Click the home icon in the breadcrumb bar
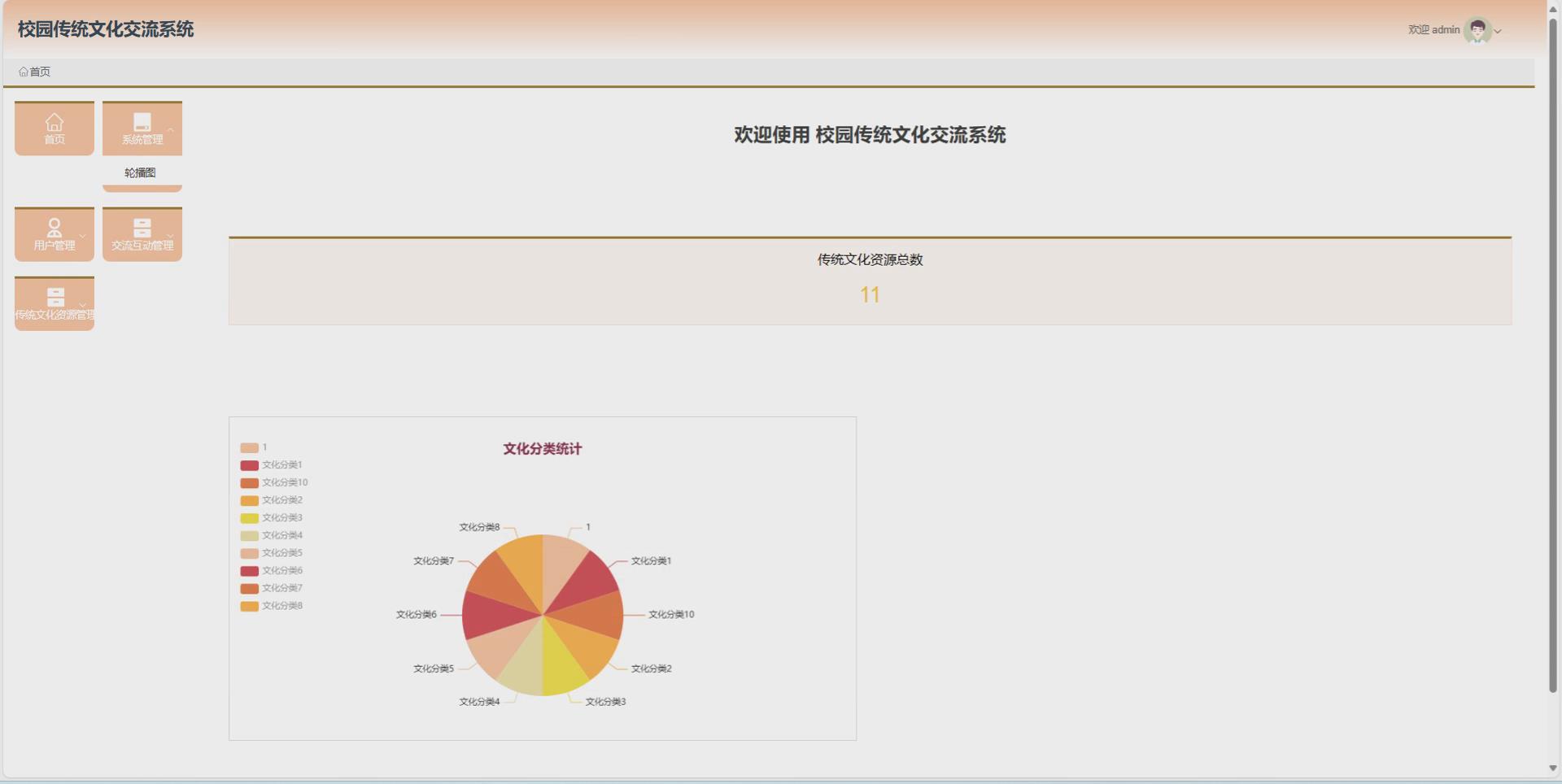The image size is (1562, 784). [23, 72]
